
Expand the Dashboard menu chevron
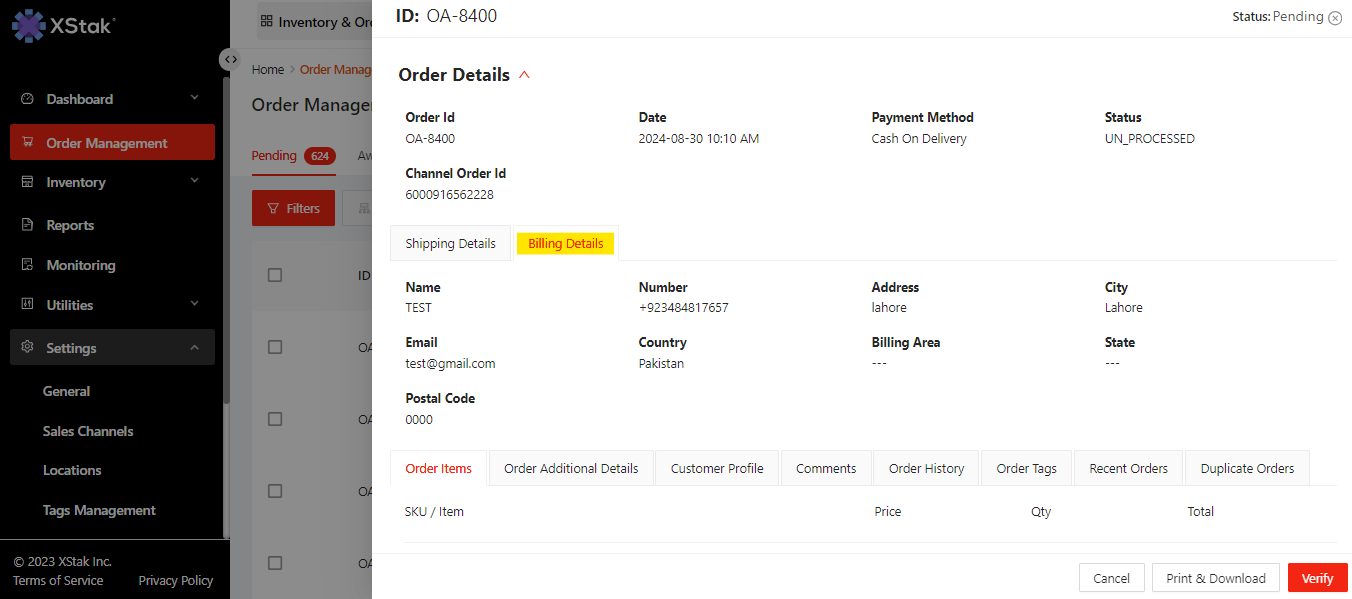click(x=195, y=98)
